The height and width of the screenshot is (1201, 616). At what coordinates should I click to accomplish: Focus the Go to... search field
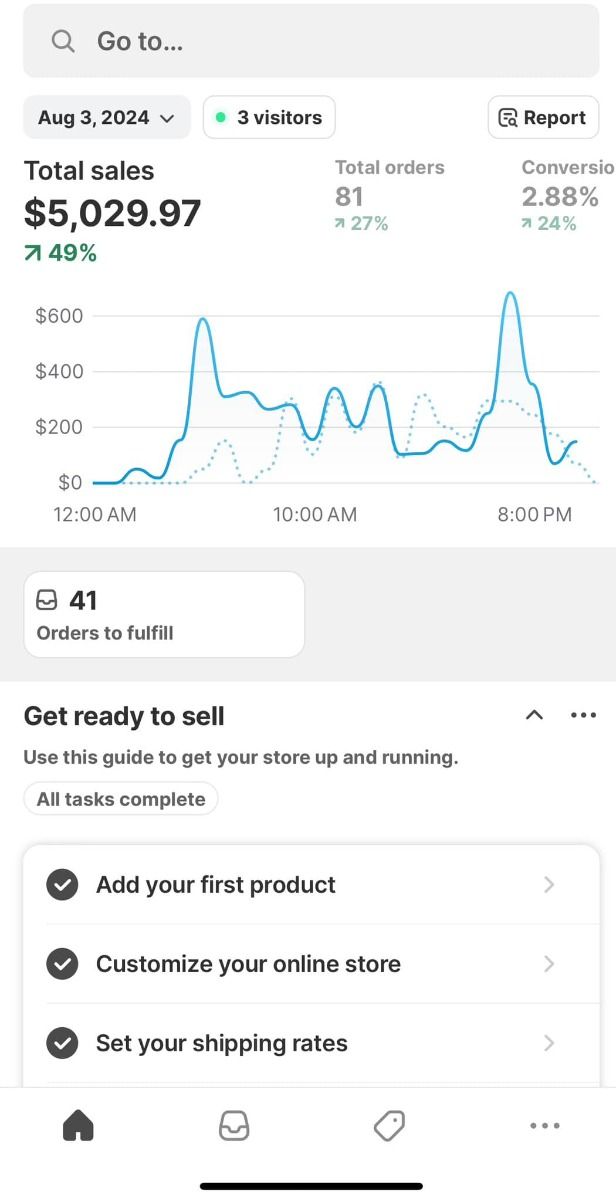point(320,41)
